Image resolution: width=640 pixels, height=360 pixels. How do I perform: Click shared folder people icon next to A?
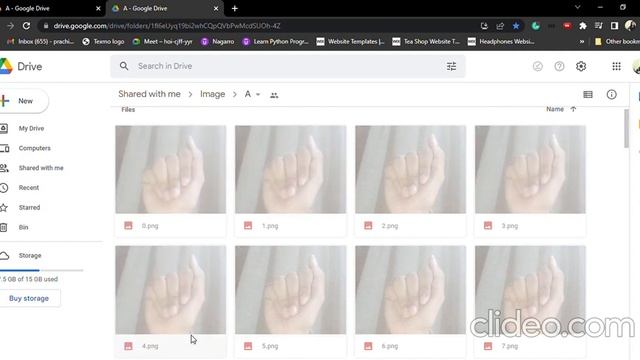(x=274, y=95)
